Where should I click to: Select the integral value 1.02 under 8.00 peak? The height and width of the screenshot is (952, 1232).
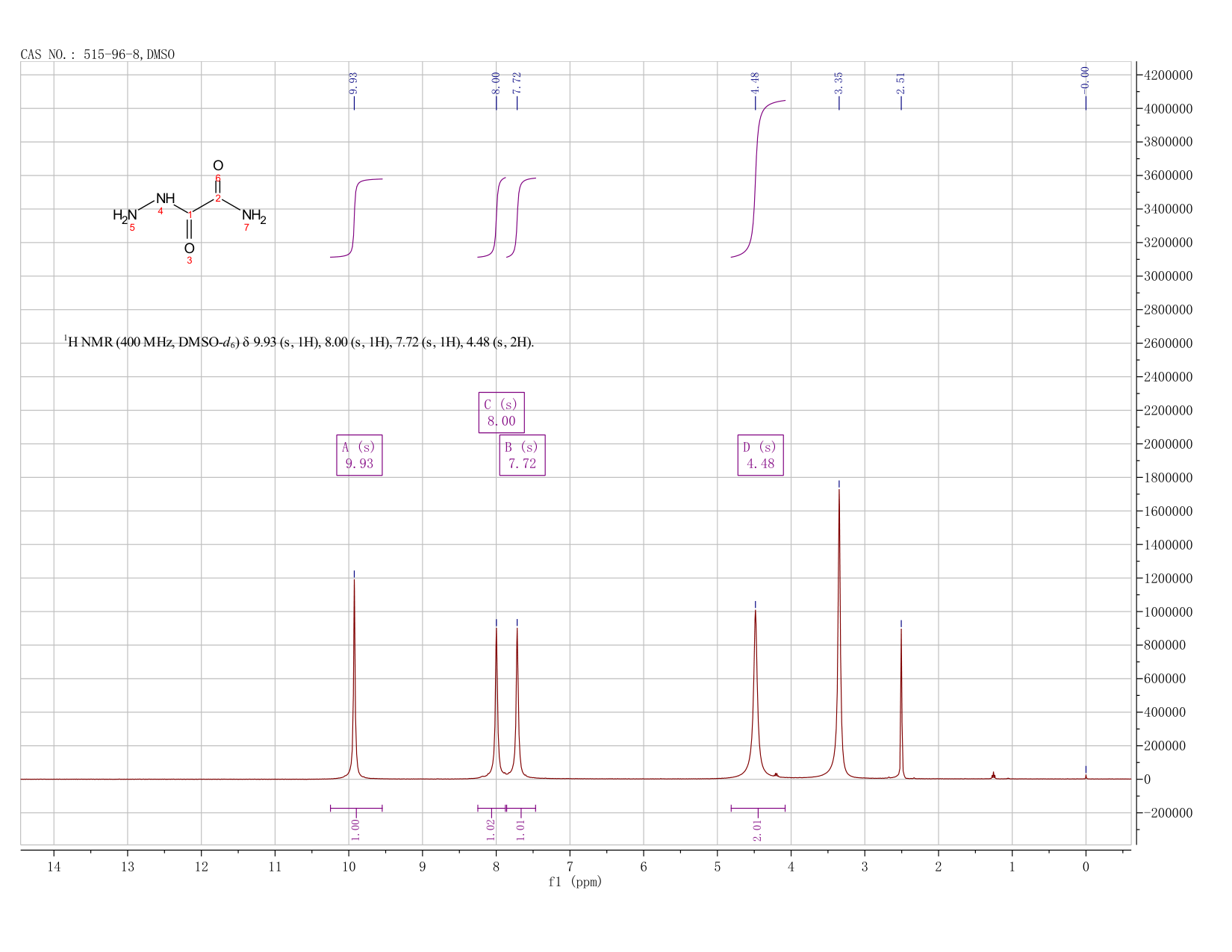coord(491,829)
